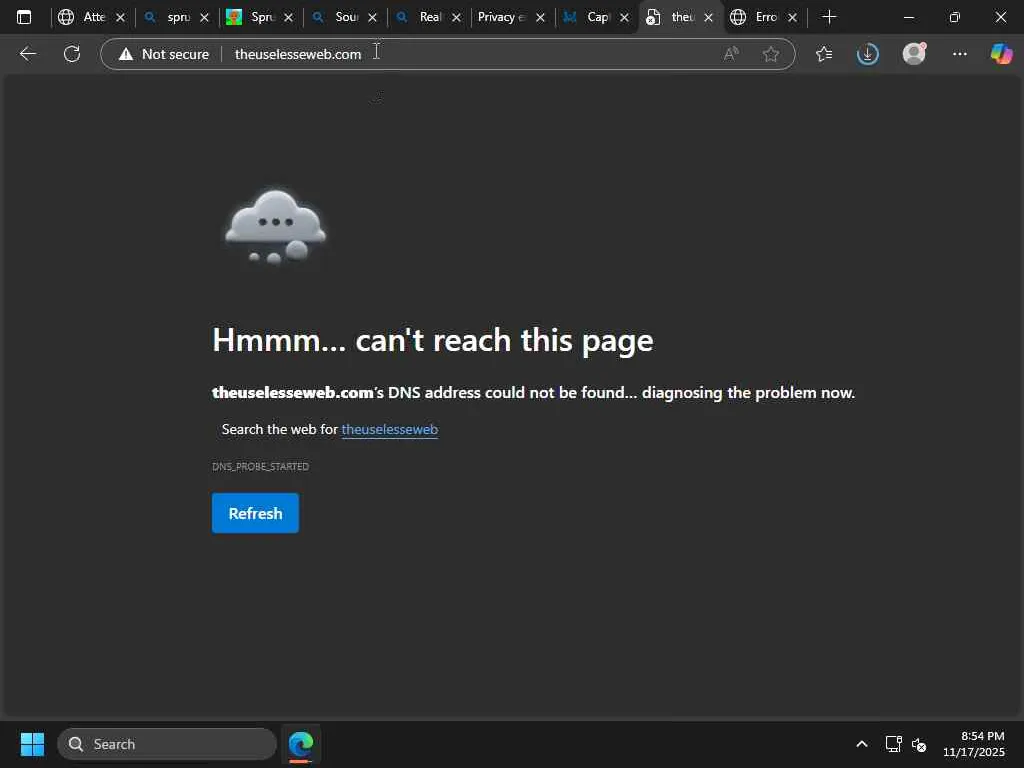Screen dimensions: 1024x768
Task: Click the blue Refresh button
Action: pos(255,513)
